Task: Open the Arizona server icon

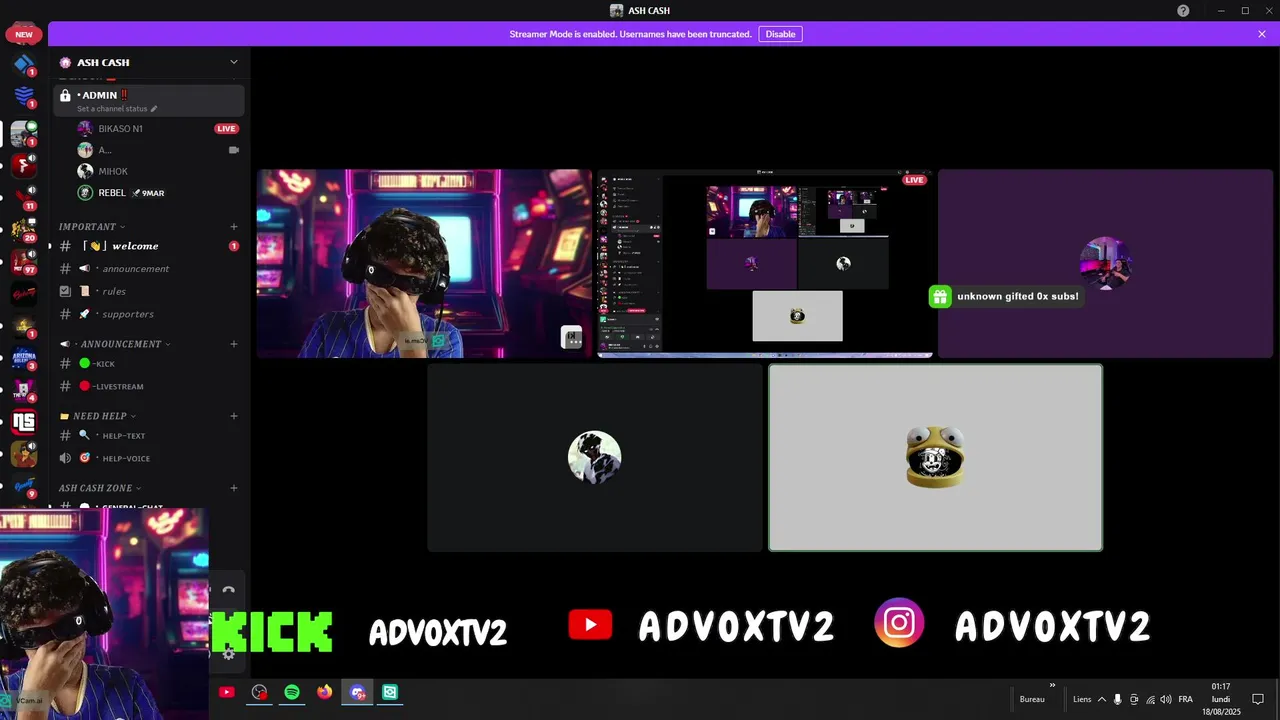Action: [x=23, y=358]
